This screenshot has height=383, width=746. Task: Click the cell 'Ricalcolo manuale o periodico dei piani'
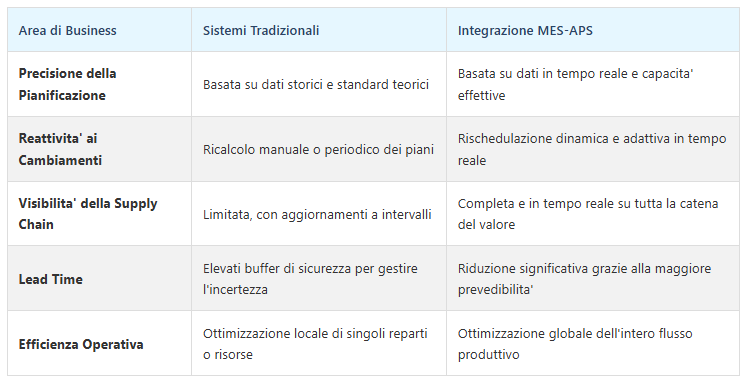[x=319, y=149]
